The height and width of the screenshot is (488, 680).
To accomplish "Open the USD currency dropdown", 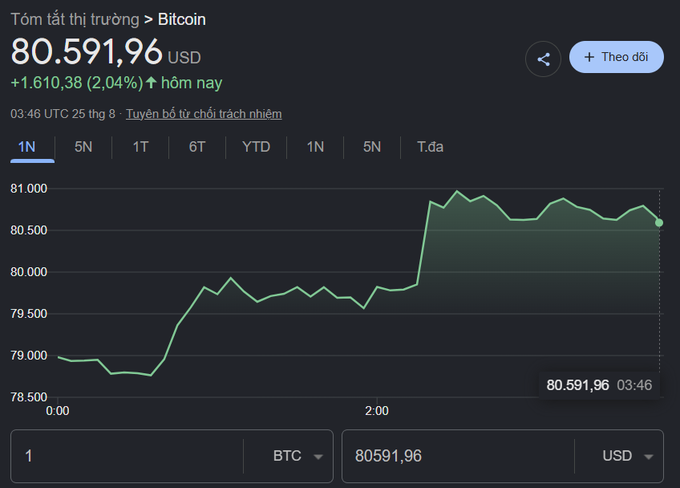I will point(627,456).
